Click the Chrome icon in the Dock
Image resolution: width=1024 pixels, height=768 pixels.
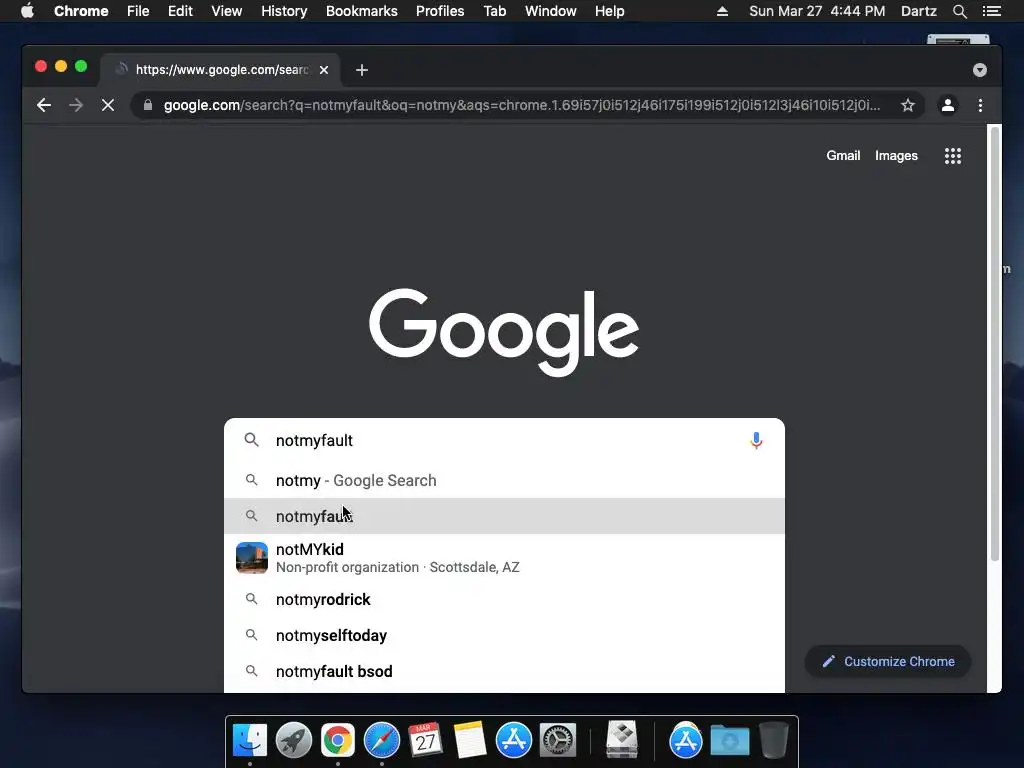pos(338,740)
